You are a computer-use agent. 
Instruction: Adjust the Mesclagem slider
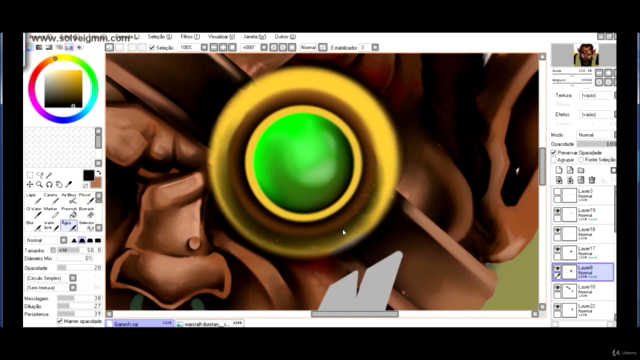[80, 298]
